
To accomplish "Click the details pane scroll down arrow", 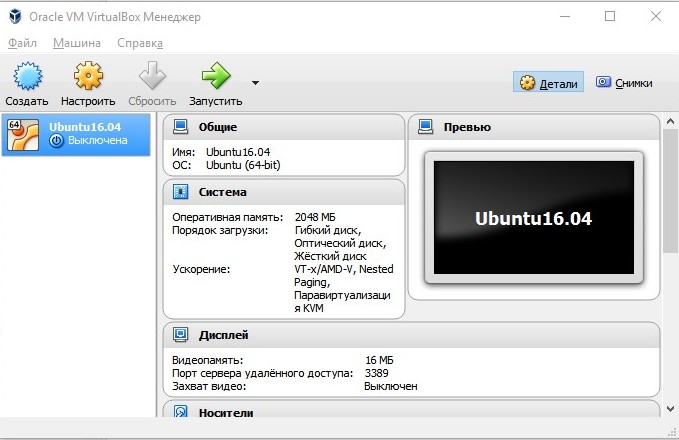I will (670, 408).
